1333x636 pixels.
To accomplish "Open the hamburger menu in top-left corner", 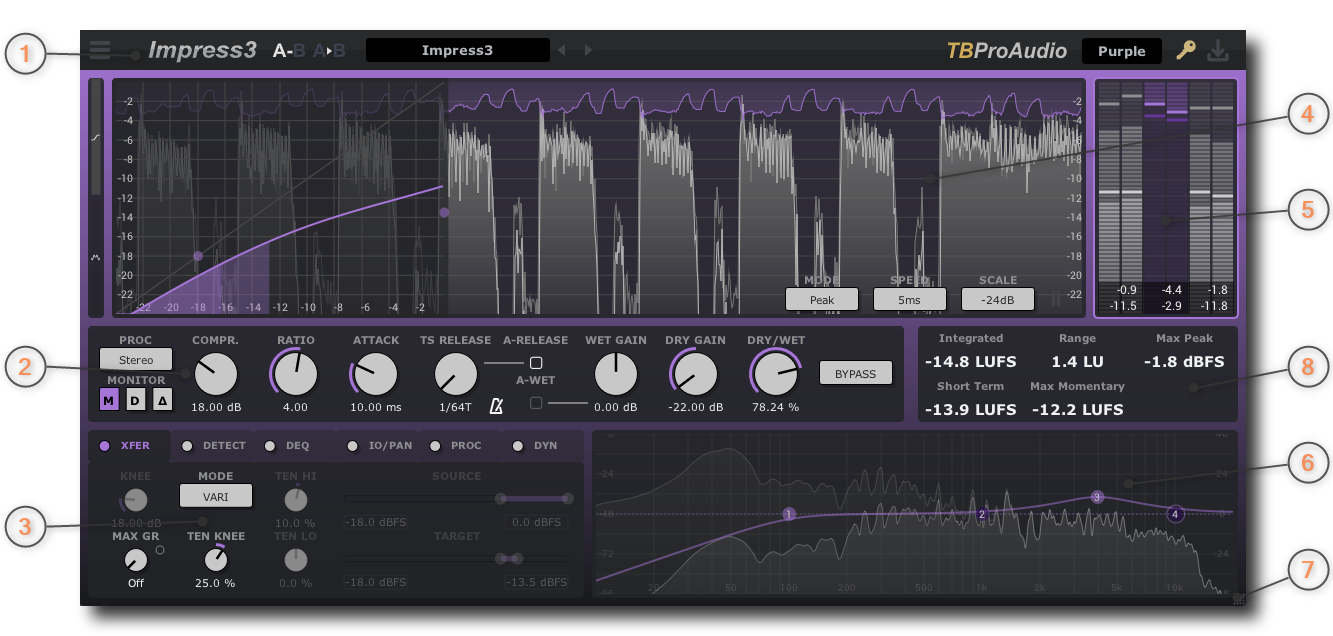I will [100, 49].
